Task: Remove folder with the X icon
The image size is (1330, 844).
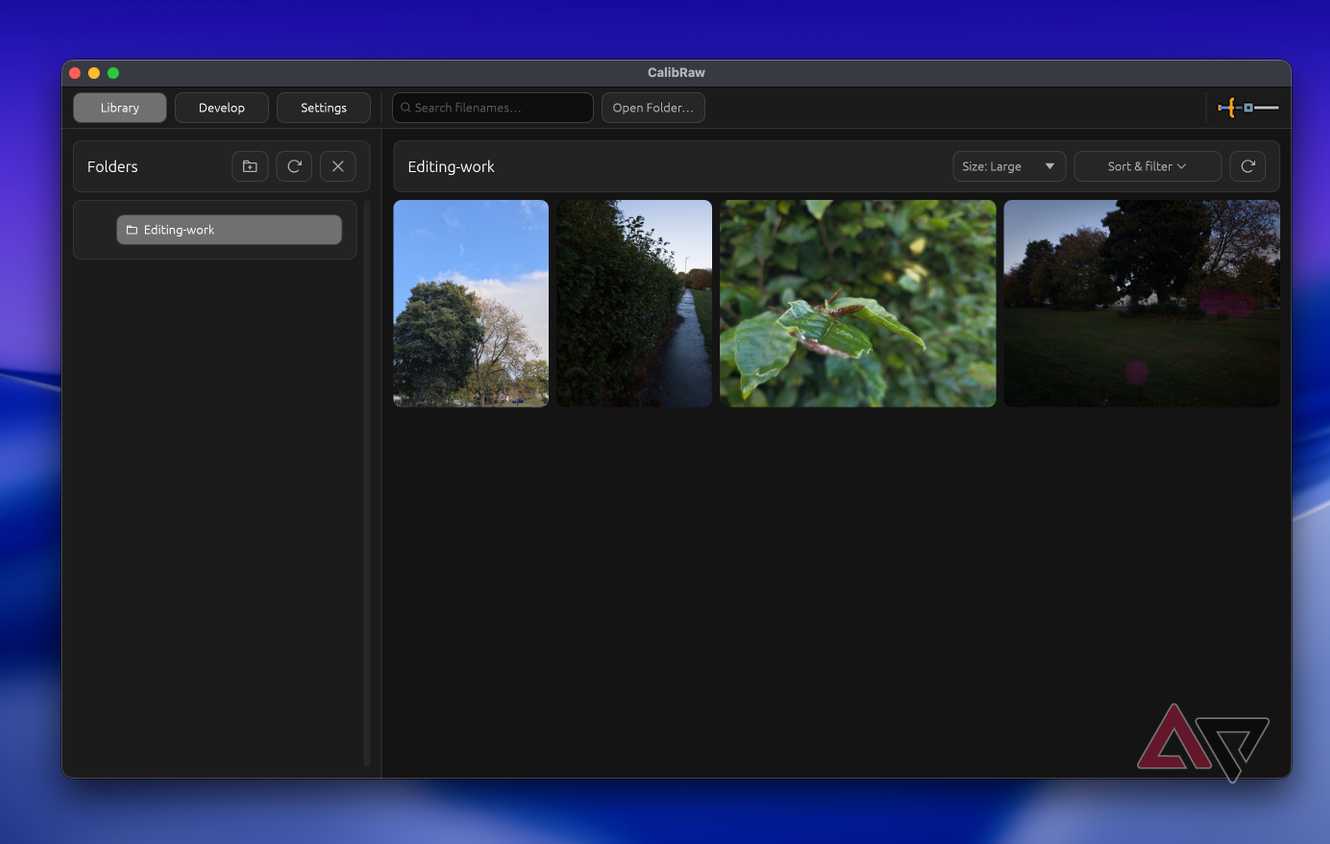Action: coord(338,166)
